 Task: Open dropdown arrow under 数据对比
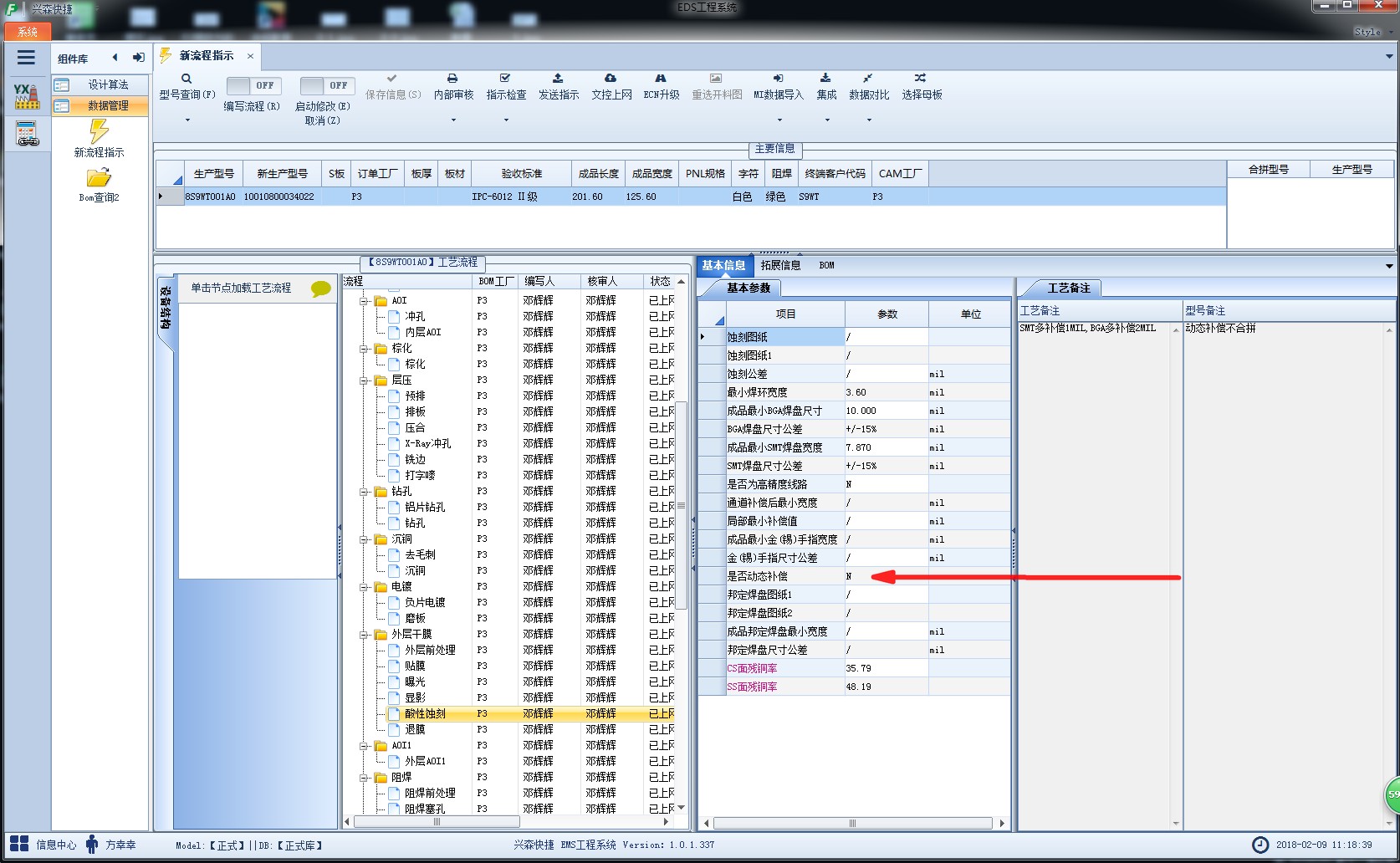869,120
